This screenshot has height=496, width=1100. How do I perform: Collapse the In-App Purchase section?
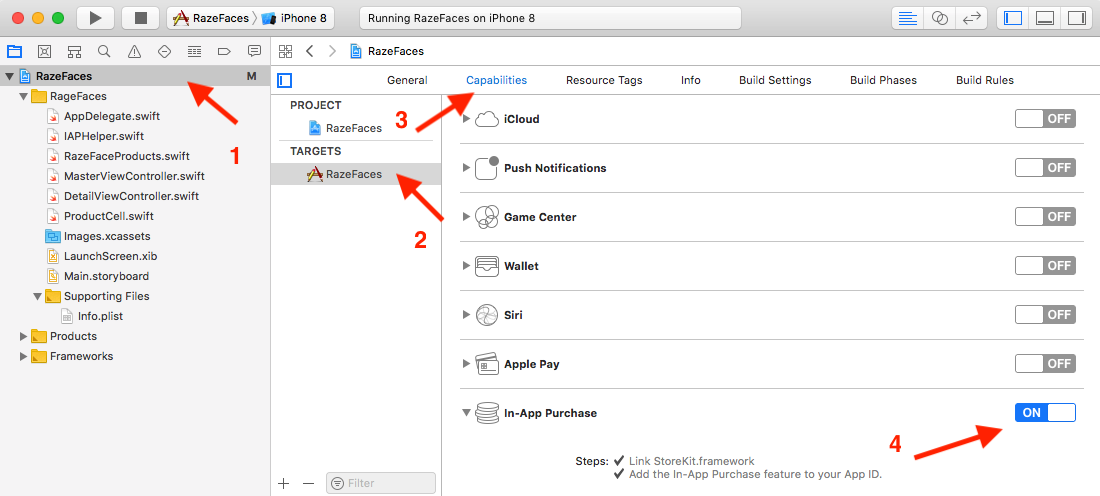point(466,413)
